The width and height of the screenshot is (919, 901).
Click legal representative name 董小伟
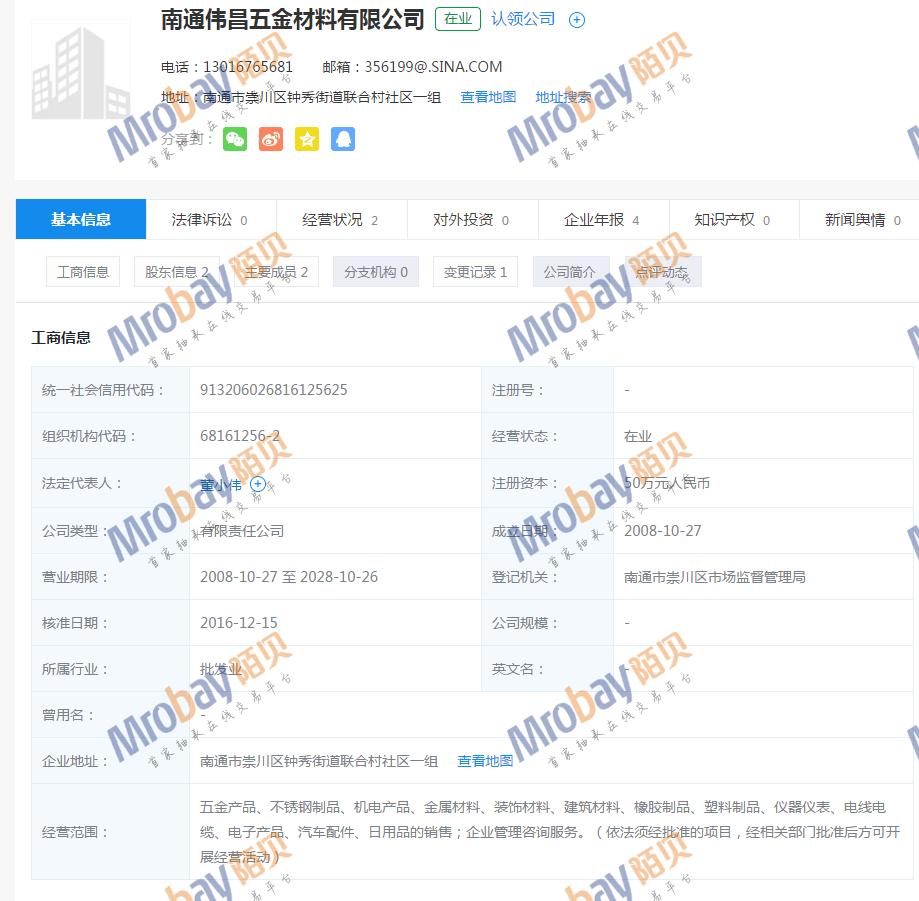pos(221,484)
